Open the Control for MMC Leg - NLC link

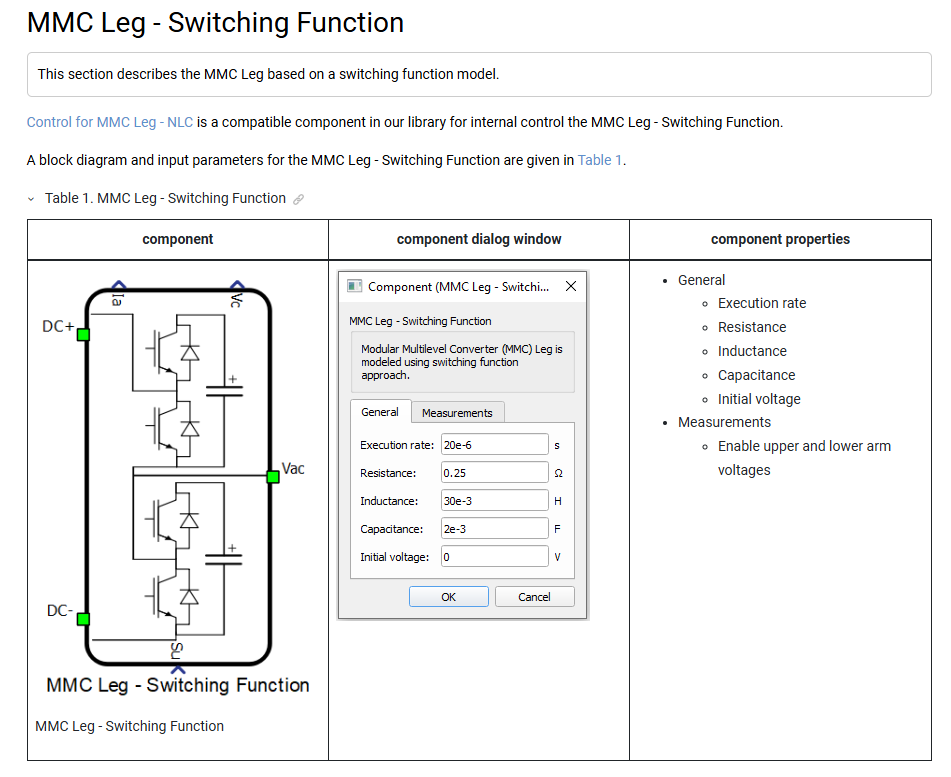point(110,122)
